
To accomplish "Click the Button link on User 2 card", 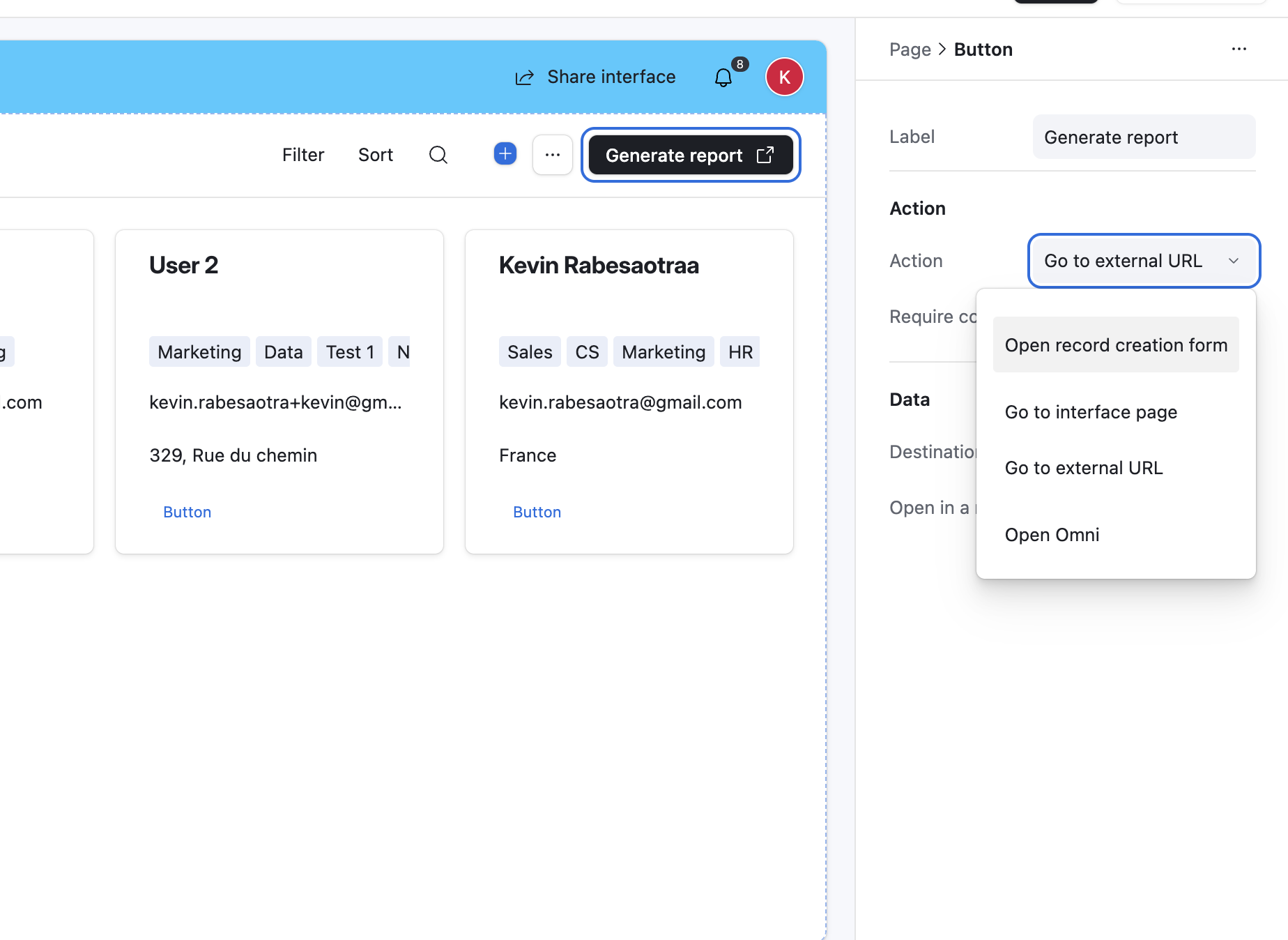I will 187,512.
